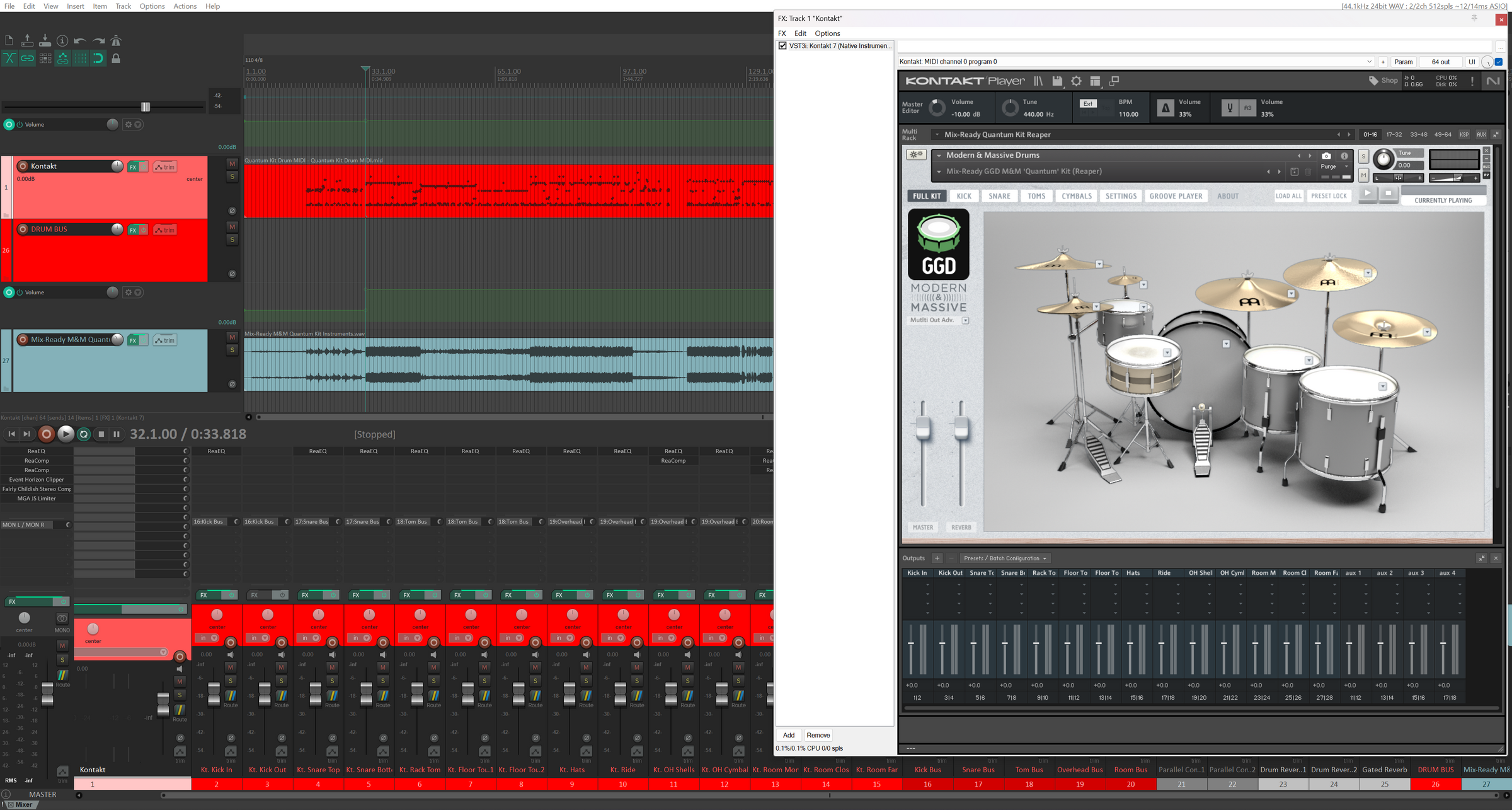
Task: Click the camera snapshot icon on Modern & Massive Drums
Action: [1326, 156]
